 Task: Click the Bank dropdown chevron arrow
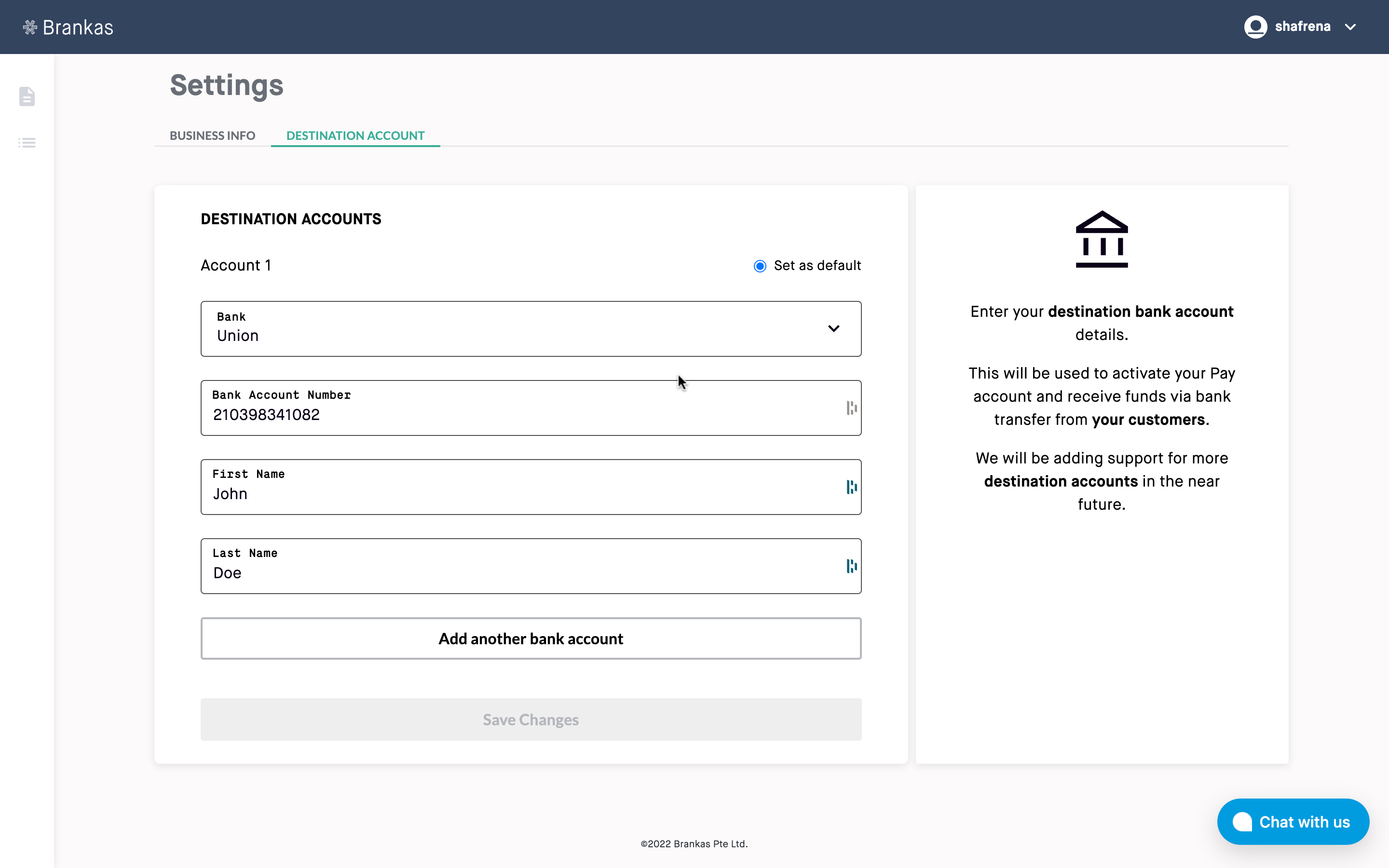833,329
